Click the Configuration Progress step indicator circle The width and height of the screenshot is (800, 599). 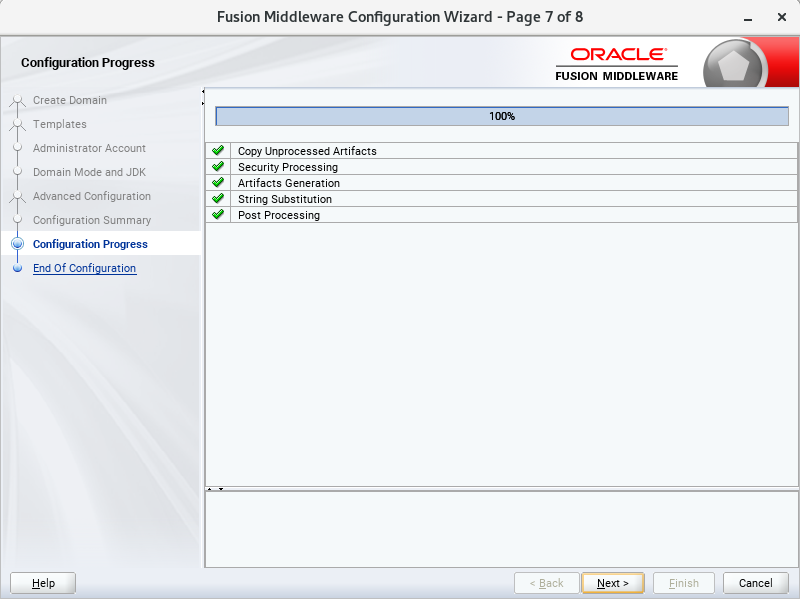point(17,244)
